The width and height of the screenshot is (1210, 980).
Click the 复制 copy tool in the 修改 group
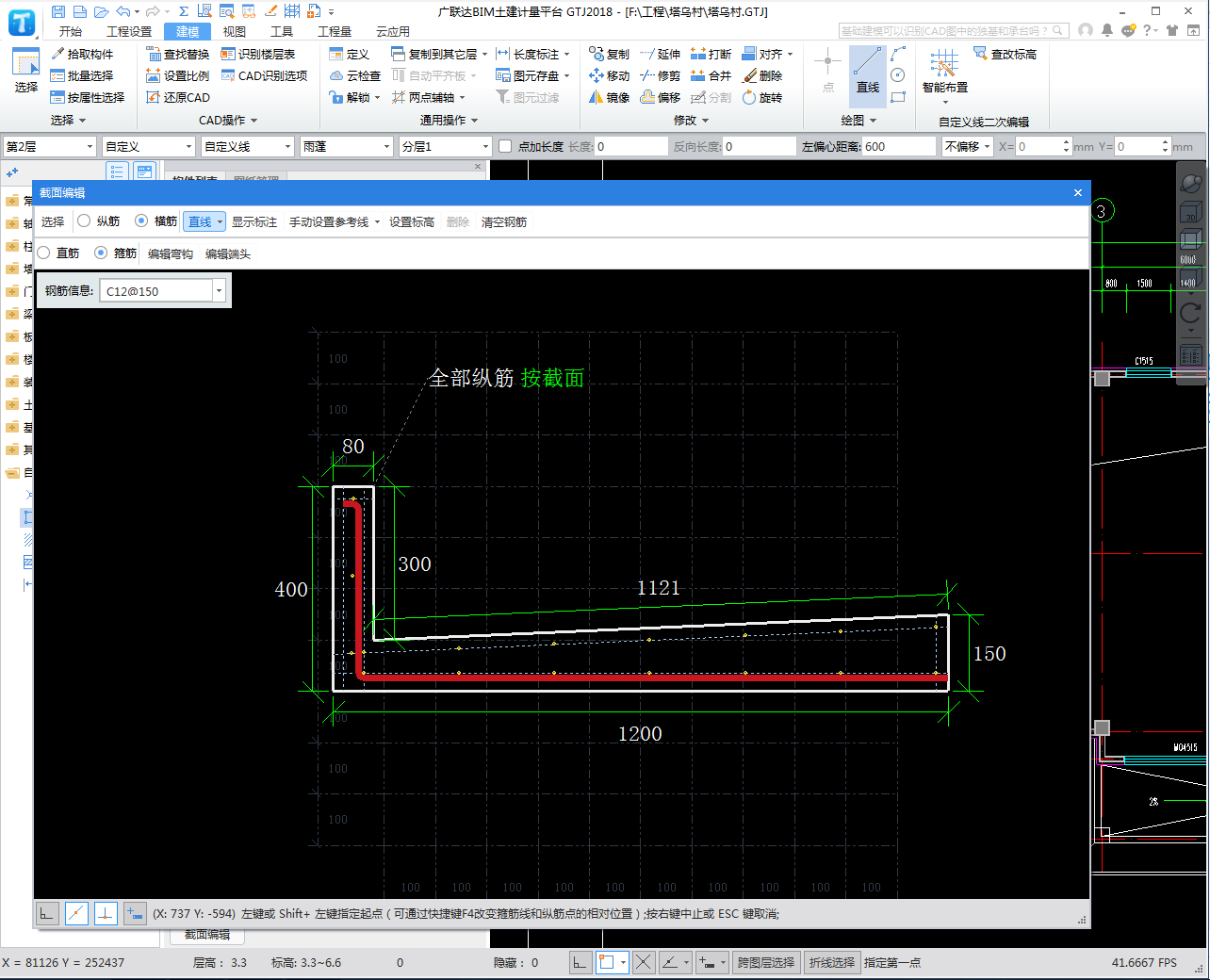point(609,54)
